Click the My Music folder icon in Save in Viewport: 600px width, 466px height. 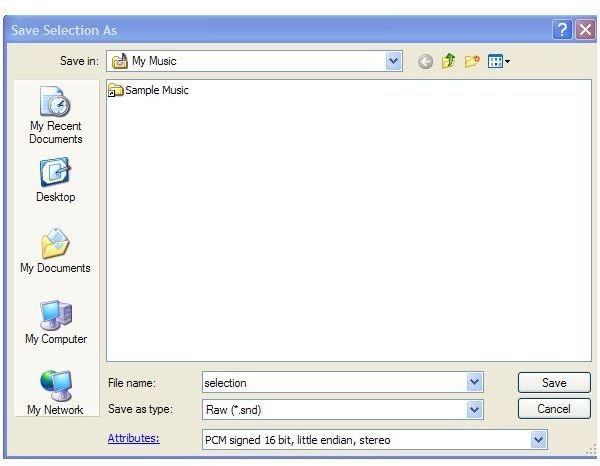(x=119, y=61)
